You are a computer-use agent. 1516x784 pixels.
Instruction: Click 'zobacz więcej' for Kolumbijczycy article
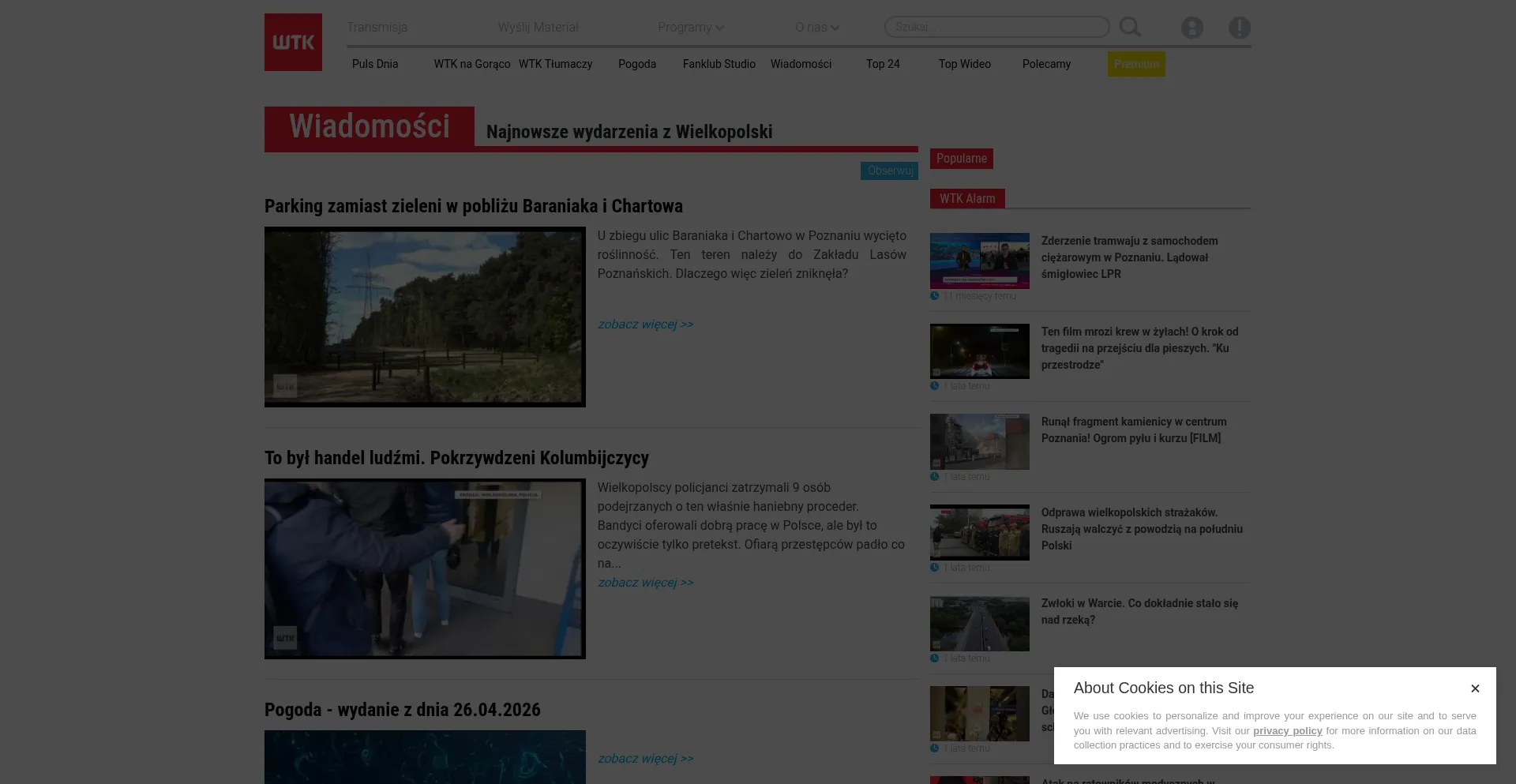(646, 583)
